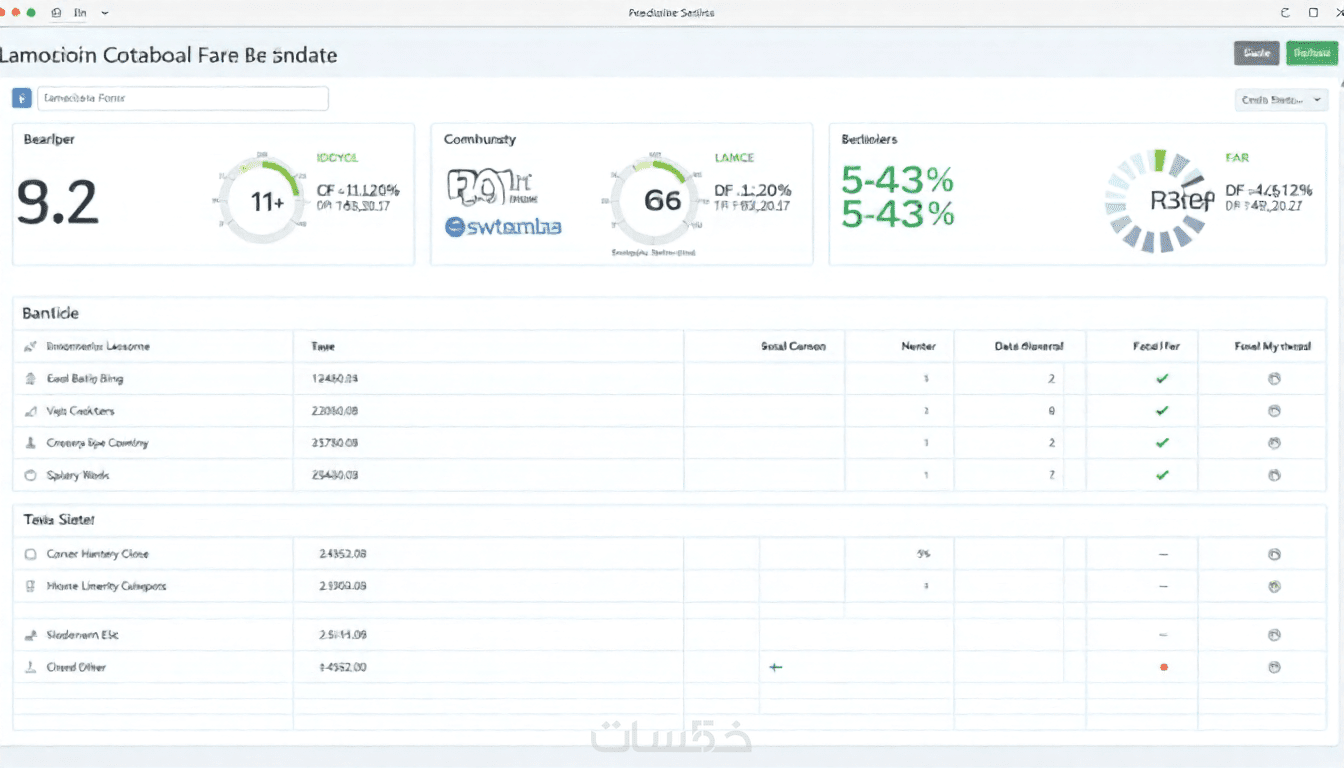1344x768 pixels.
Task: Click the gray button beside the green one
Action: (1257, 53)
